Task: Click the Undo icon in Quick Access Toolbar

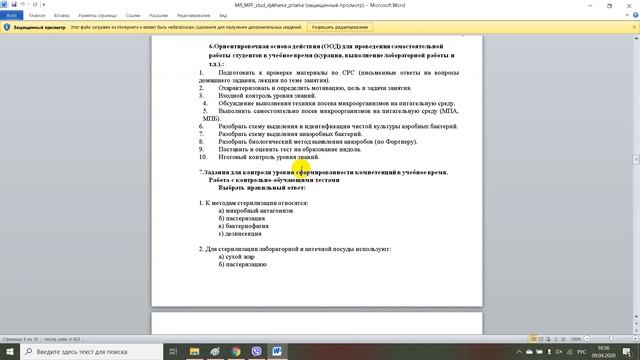Action: pos(23,4)
